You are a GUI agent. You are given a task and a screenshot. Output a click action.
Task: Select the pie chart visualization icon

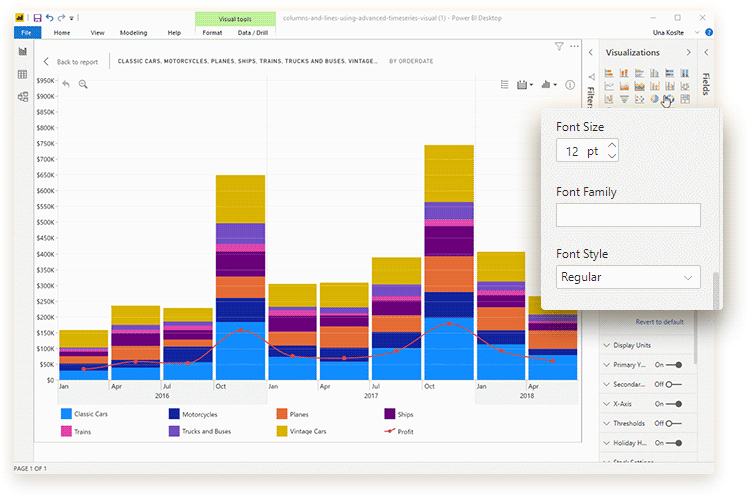pos(654,99)
